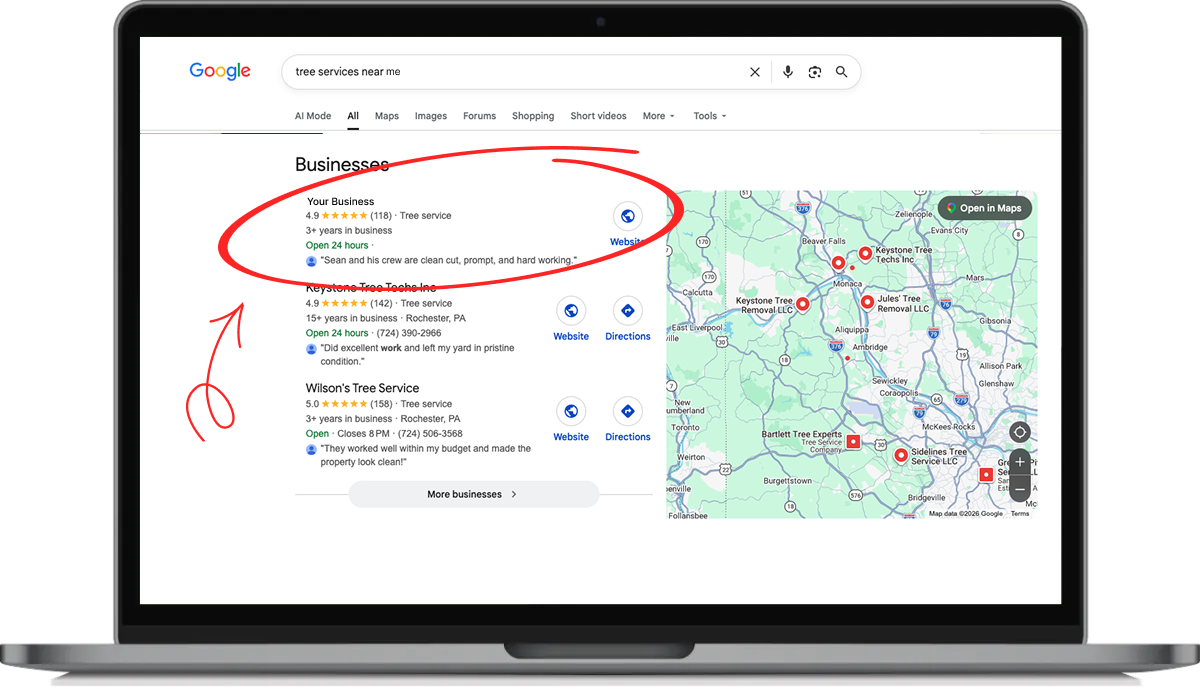Viewport: 1200px width, 687px height.
Task: Get directions to Wilson's Tree Service icon
Action: click(628, 411)
